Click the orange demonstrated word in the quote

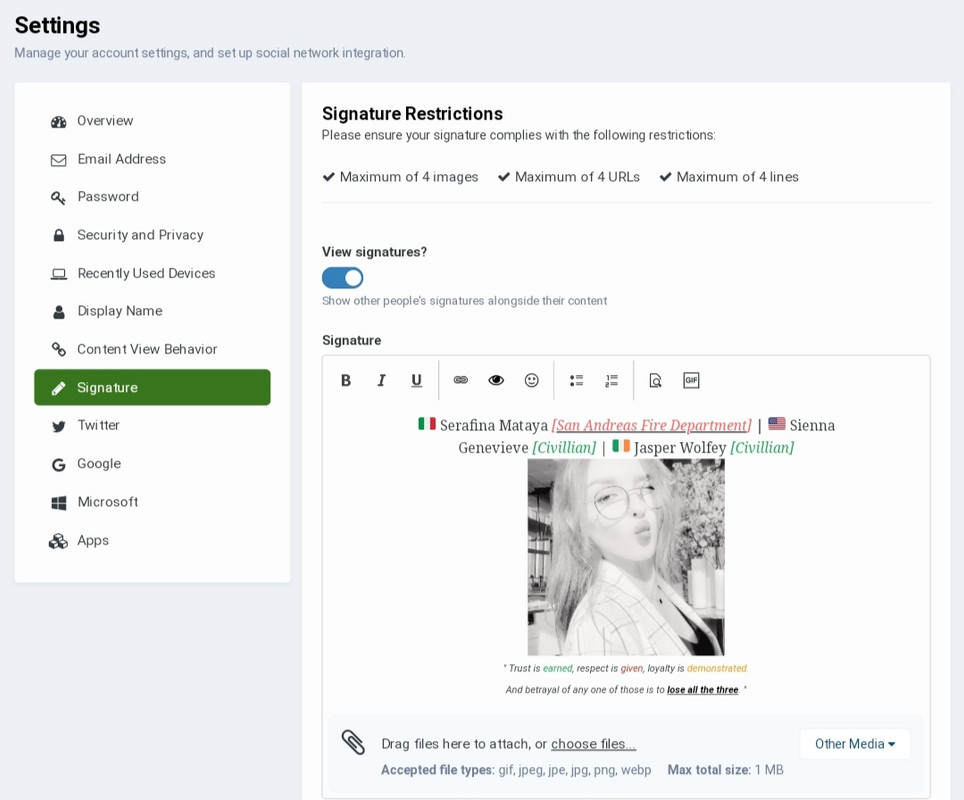pyautogui.click(x=717, y=668)
